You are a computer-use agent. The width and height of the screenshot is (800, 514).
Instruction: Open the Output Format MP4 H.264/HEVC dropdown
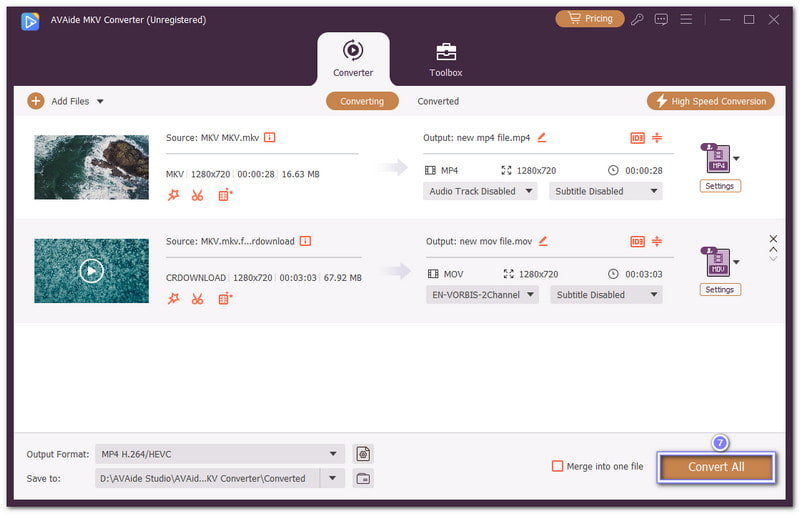[220, 454]
